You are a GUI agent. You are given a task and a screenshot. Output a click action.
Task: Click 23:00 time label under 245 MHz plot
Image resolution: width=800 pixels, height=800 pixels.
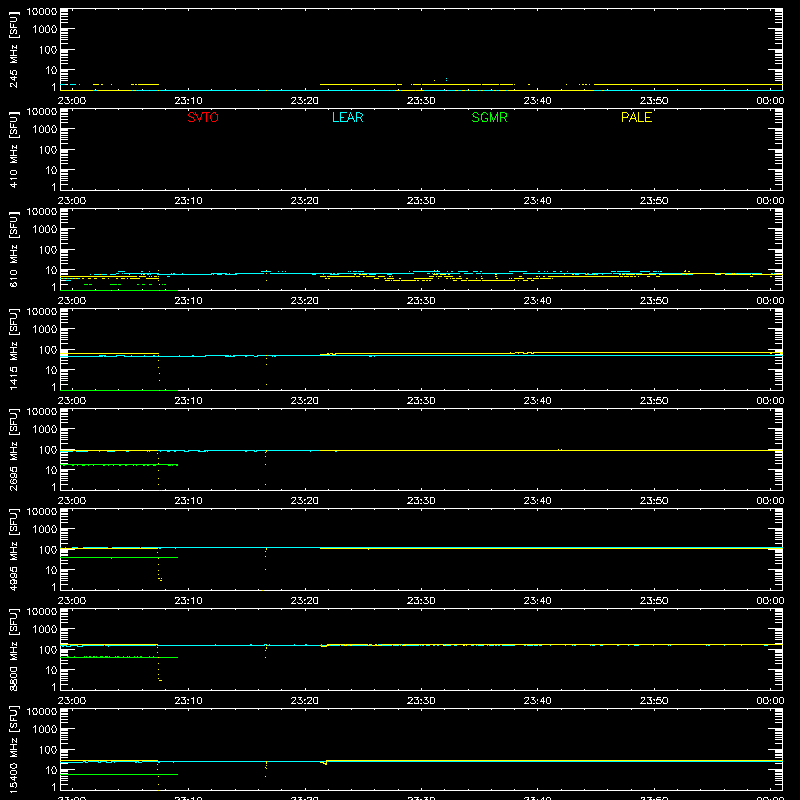point(72,101)
